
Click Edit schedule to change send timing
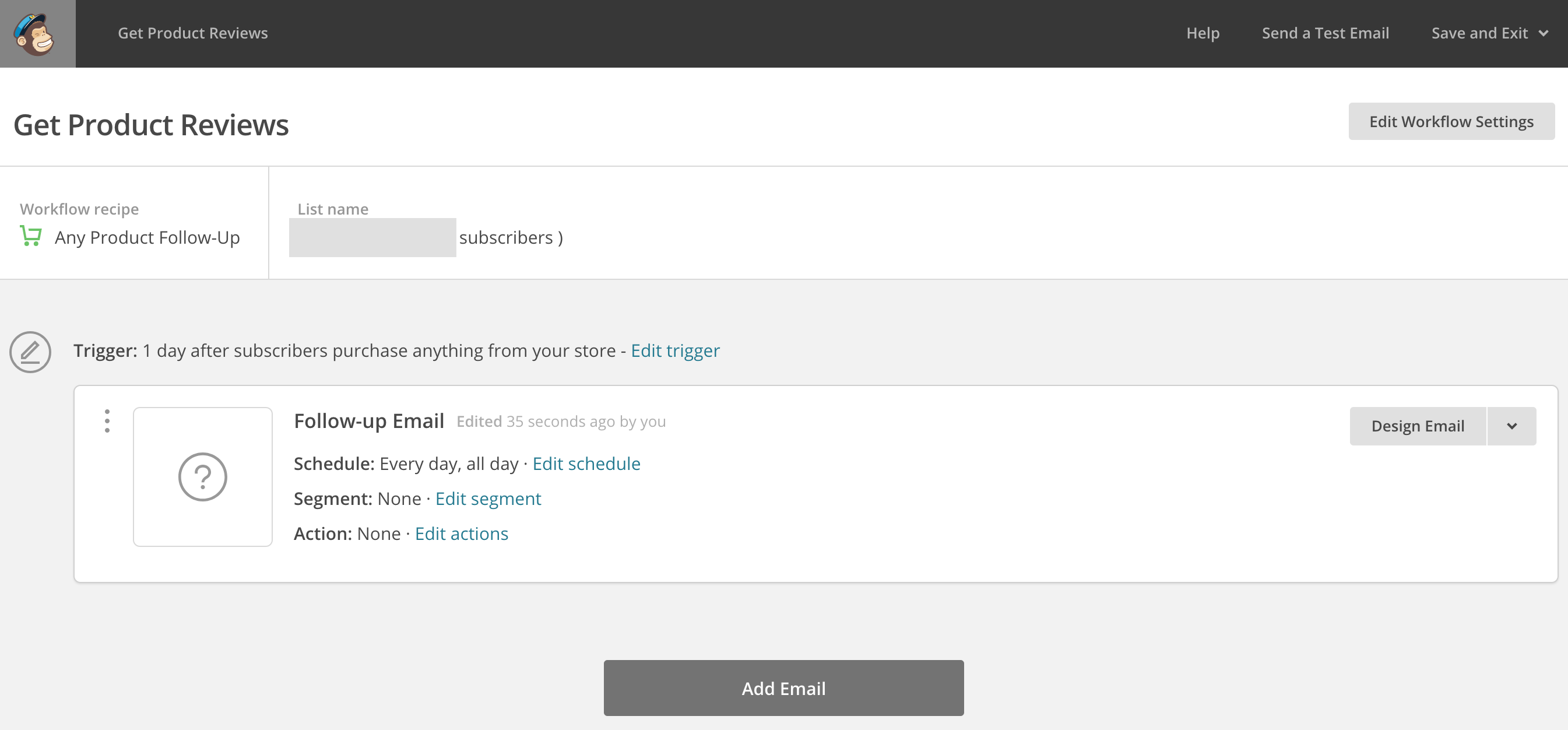[x=587, y=463]
